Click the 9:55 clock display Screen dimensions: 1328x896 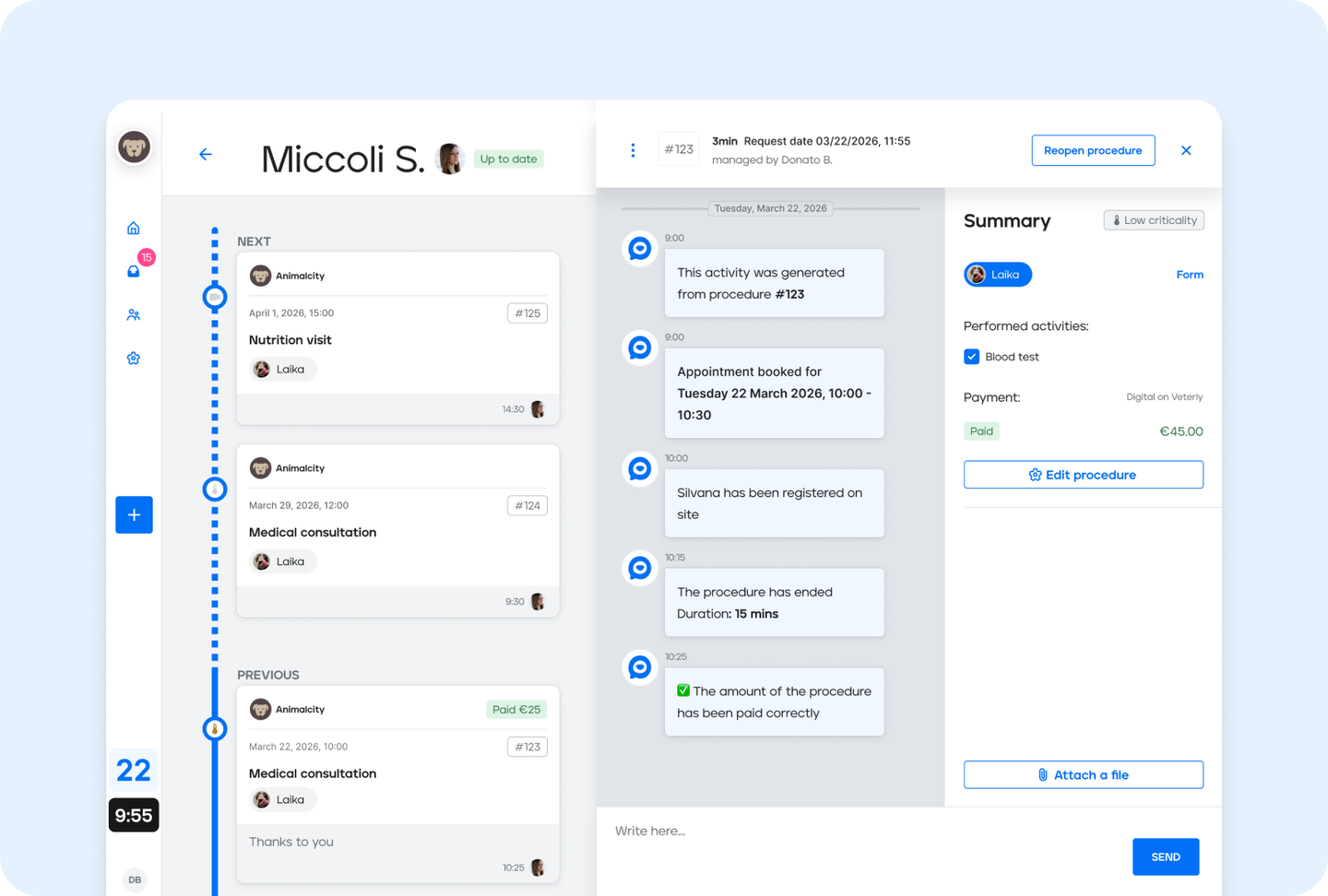coord(134,815)
